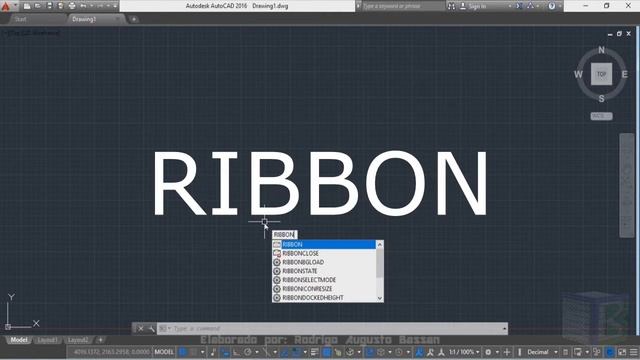
Task: Toggle Clean Screen icon in status bar
Action: tap(622, 352)
